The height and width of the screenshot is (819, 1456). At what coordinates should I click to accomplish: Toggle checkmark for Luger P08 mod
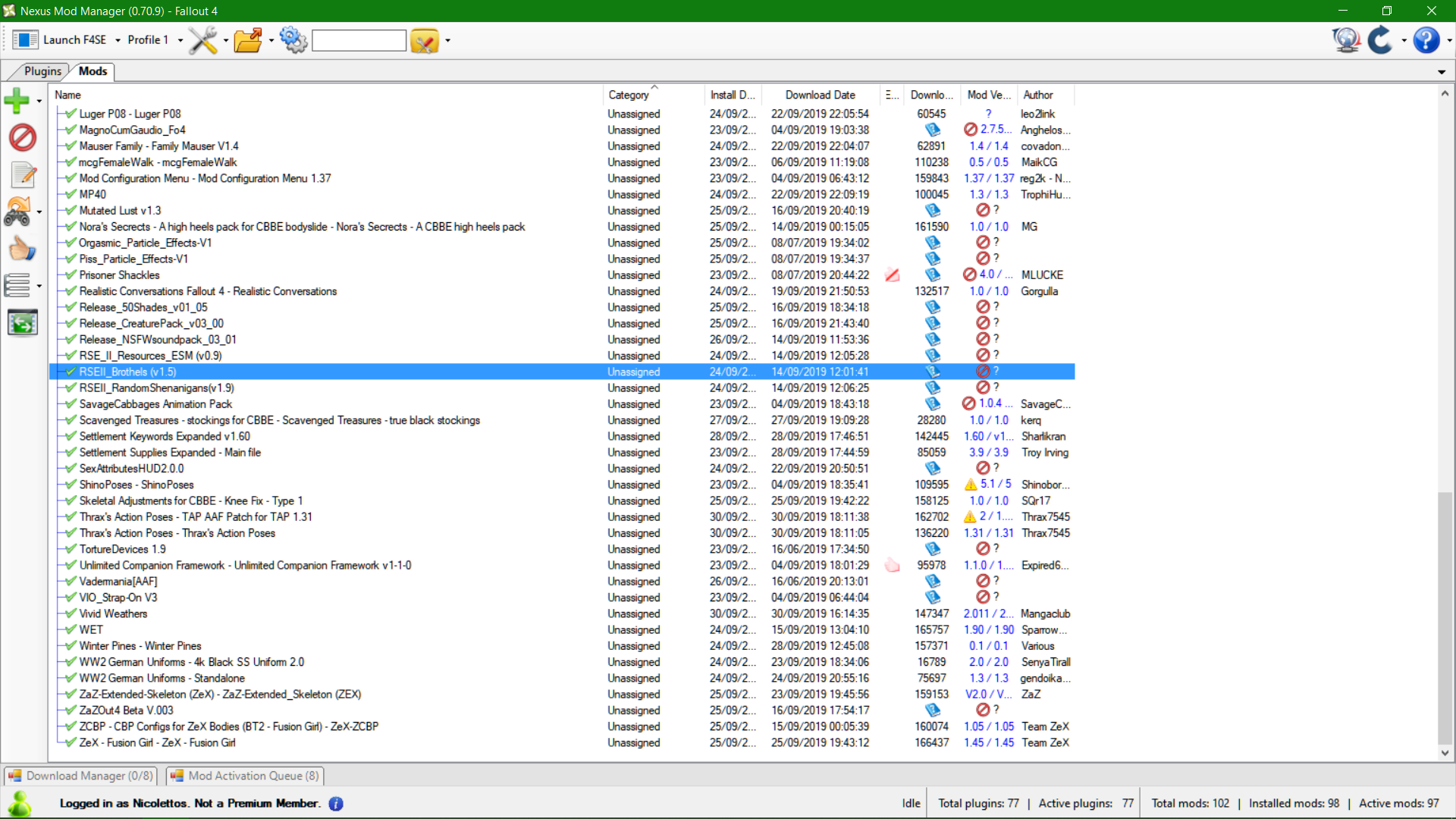click(x=71, y=114)
